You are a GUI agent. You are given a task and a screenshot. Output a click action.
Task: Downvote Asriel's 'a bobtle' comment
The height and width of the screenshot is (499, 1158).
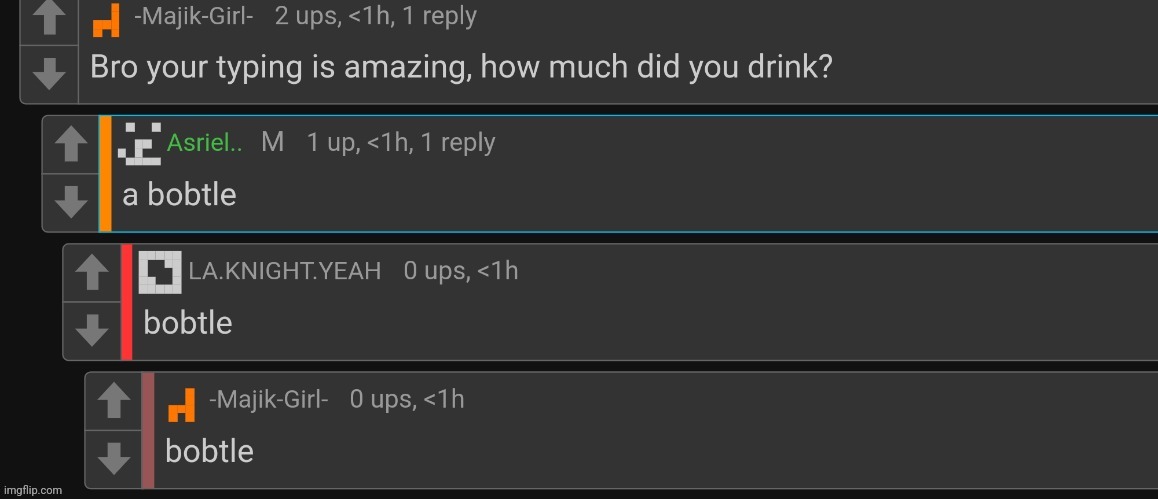pyautogui.click(x=70, y=202)
